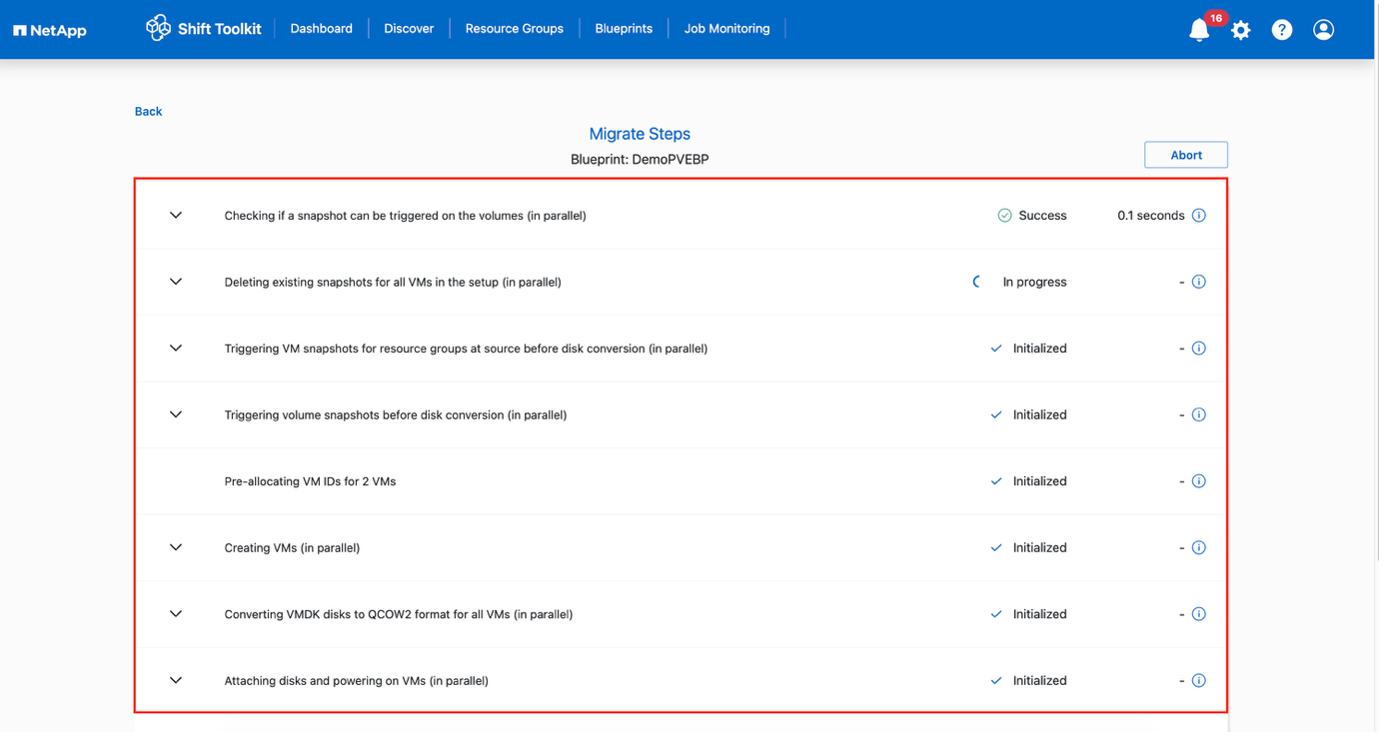
Task: View info for the snapshot check step
Action: click(x=1198, y=215)
